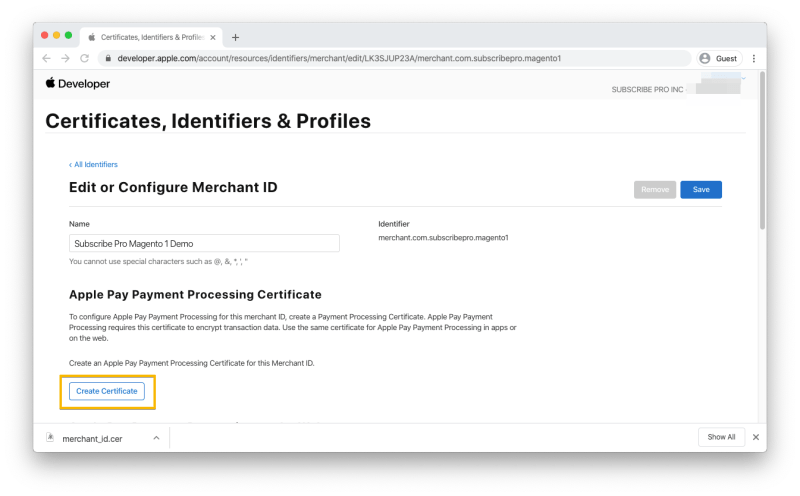The width and height of the screenshot is (800, 496).
Task: Click the greyed Remove button
Action: pos(655,189)
